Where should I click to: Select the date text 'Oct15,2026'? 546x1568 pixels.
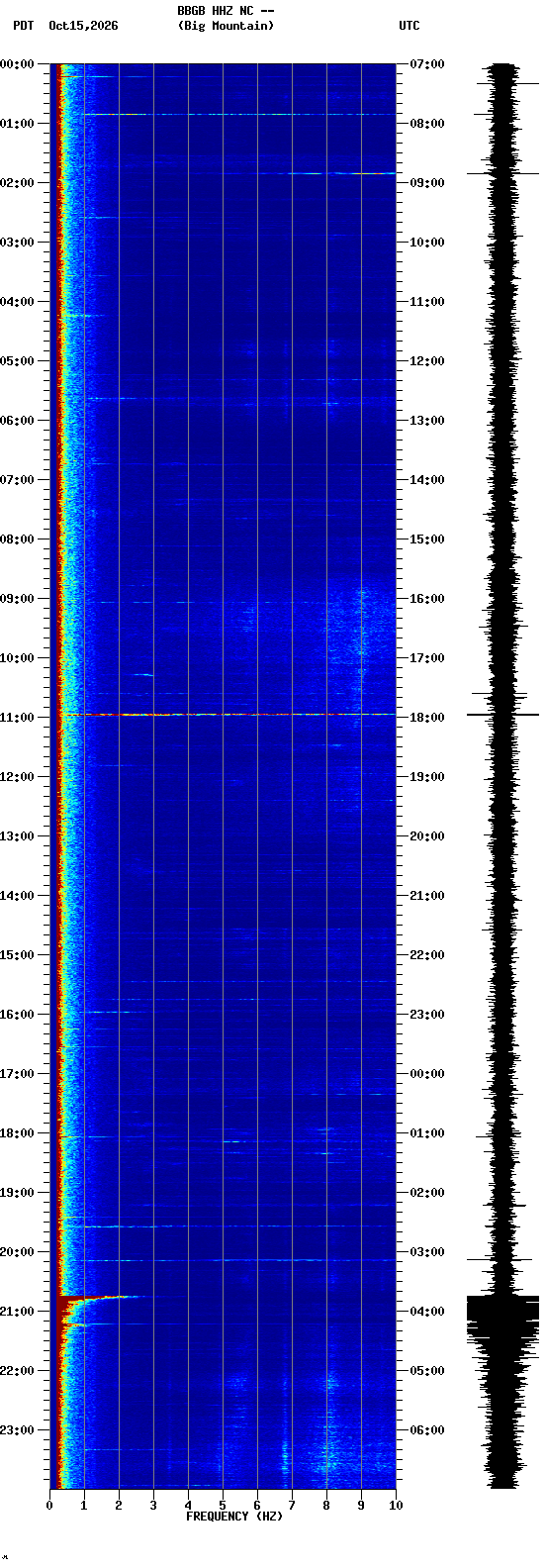click(x=83, y=26)
